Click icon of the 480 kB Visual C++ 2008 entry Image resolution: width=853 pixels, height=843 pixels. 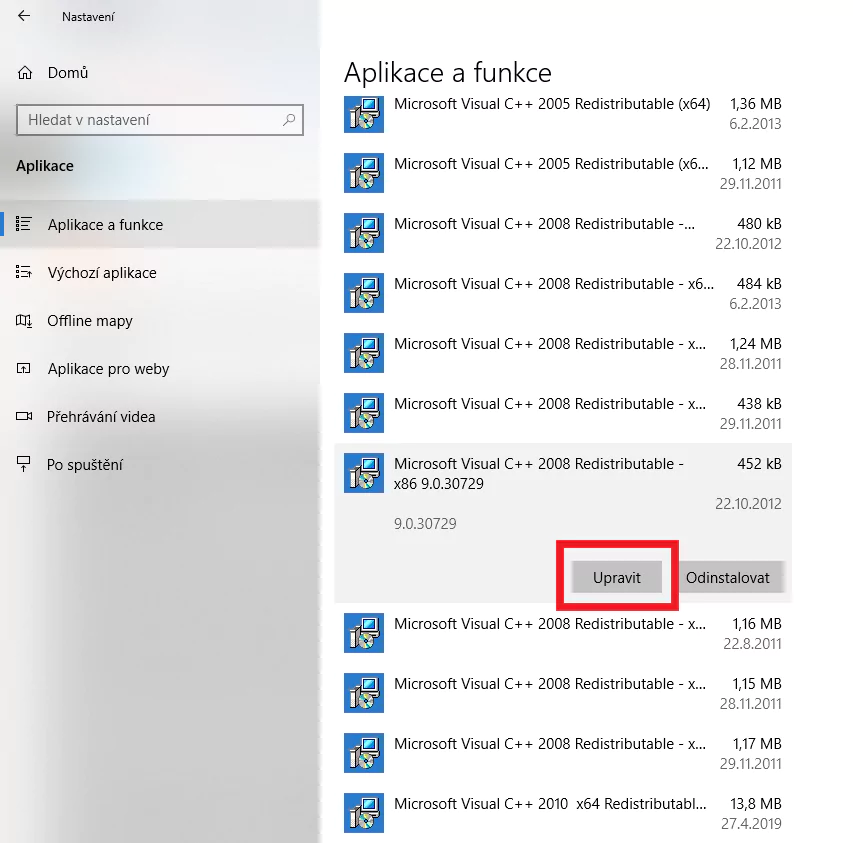364,233
